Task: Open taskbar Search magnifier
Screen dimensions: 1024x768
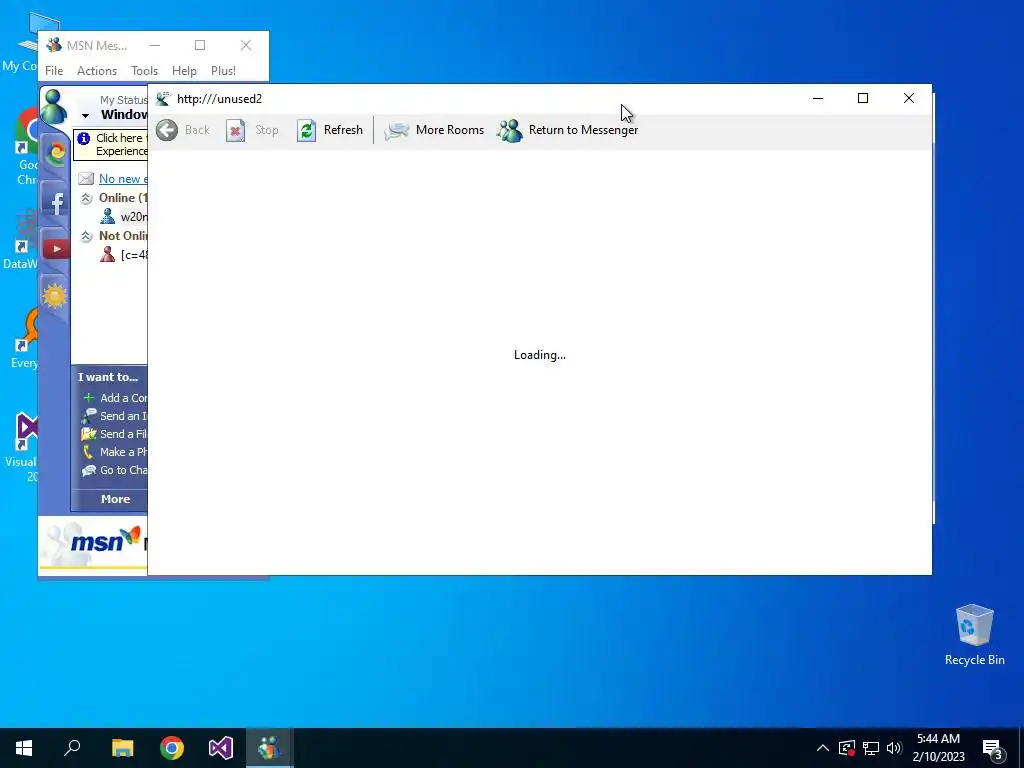Action: tap(72, 748)
